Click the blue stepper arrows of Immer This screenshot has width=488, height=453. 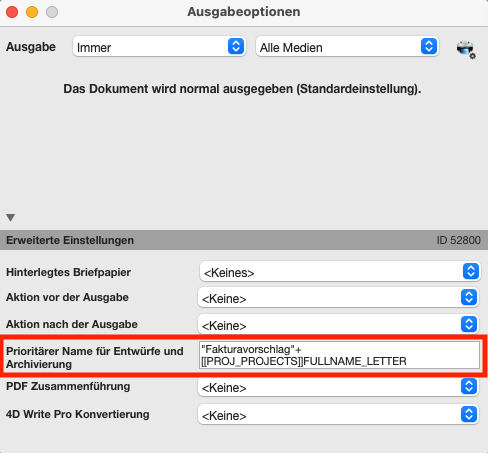pyautogui.click(x=236, y=46)
